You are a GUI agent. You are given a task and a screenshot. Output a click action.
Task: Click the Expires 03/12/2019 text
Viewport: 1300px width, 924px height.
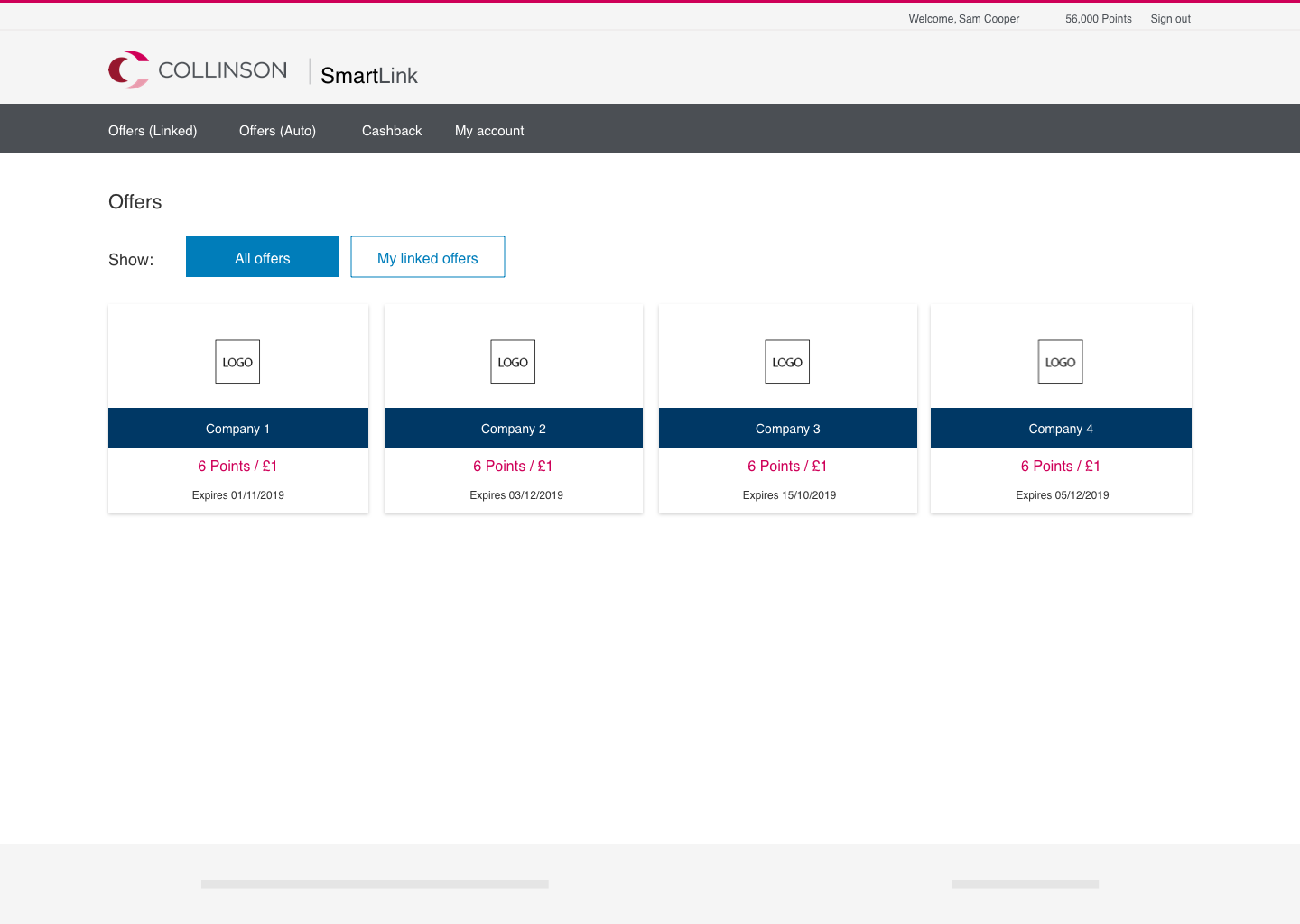[516, 495]
